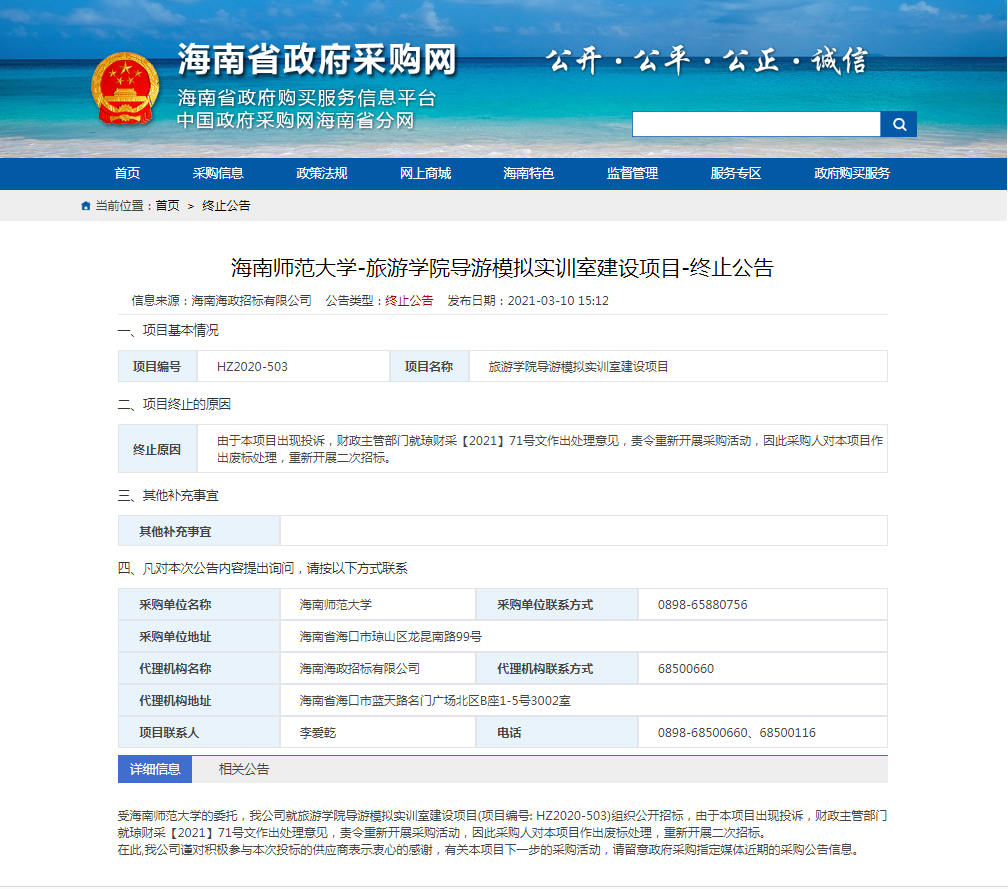Click the 项目名称 label cell
The width and height of the screenshot is (1008, 889).
pos(429,367)
